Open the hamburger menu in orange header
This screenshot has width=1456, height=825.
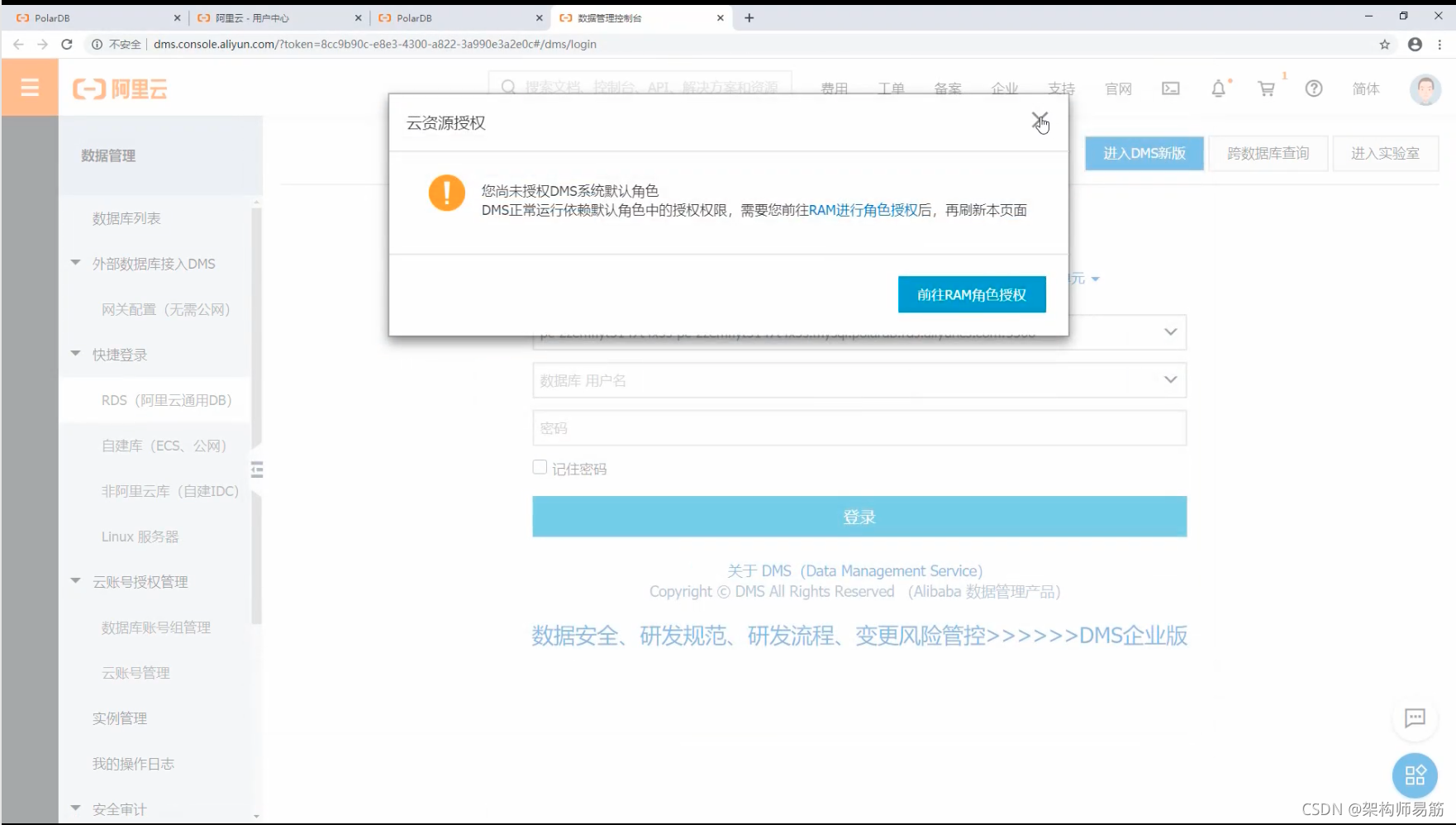pos(30,88)
